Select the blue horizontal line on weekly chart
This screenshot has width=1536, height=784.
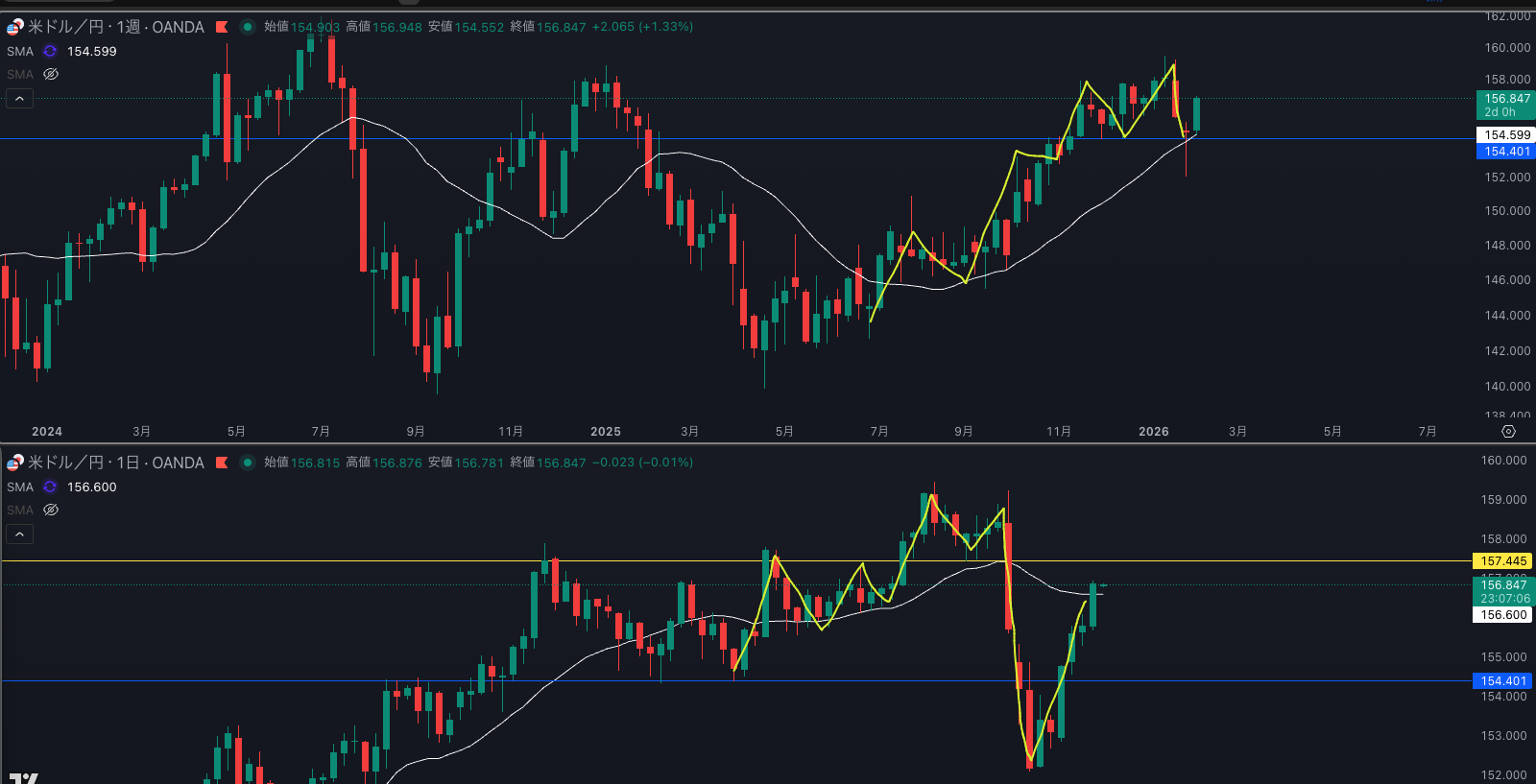pos(768,139)
